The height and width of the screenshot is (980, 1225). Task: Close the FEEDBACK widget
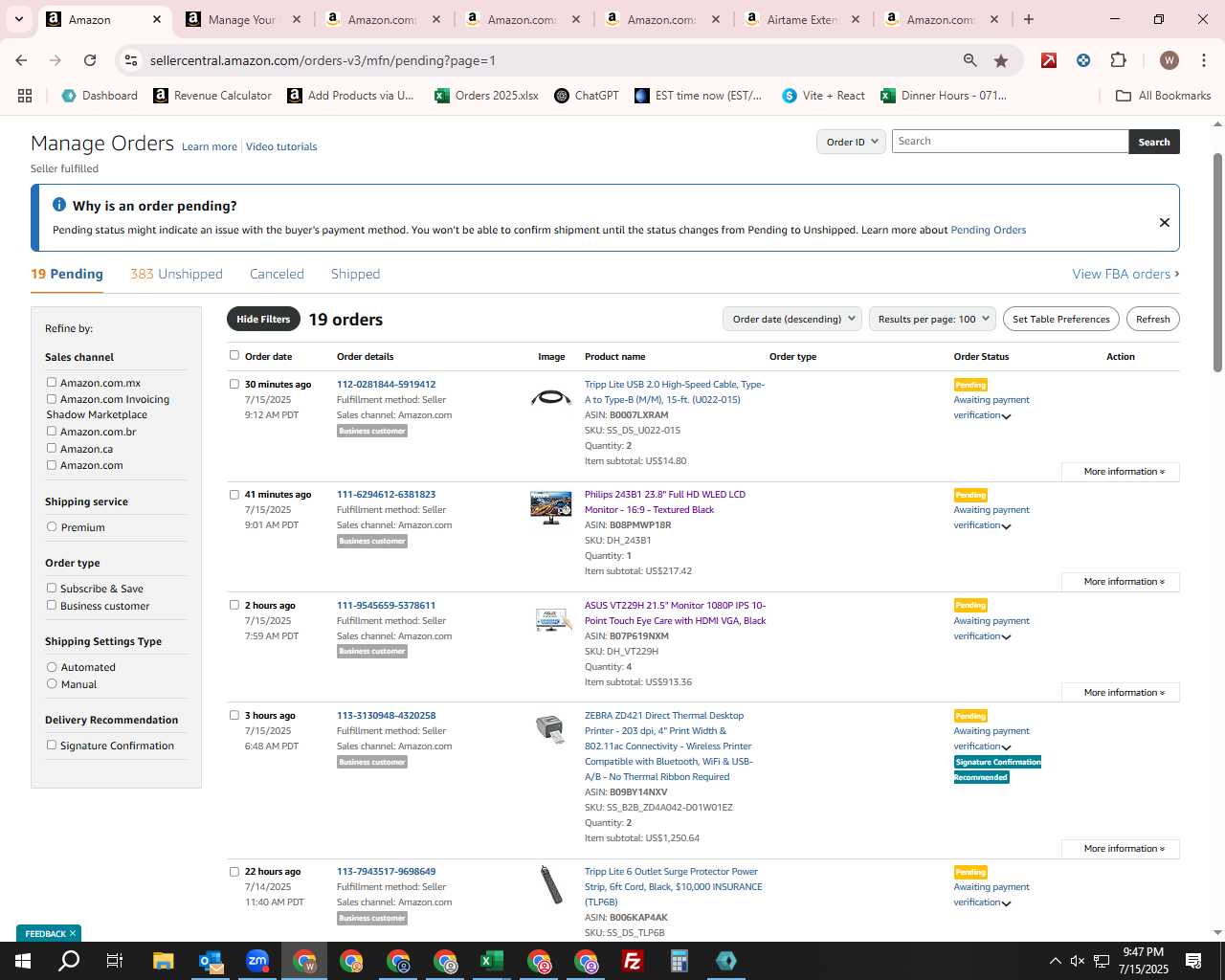click(72, 933)
